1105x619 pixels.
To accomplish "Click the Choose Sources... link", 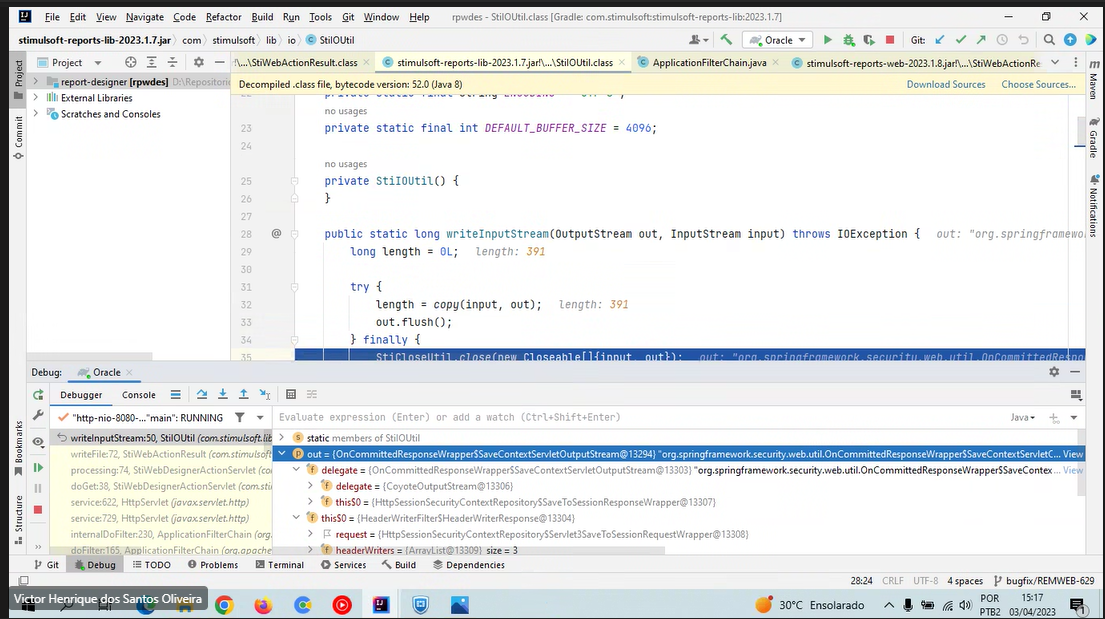I will pos(1039,84).
